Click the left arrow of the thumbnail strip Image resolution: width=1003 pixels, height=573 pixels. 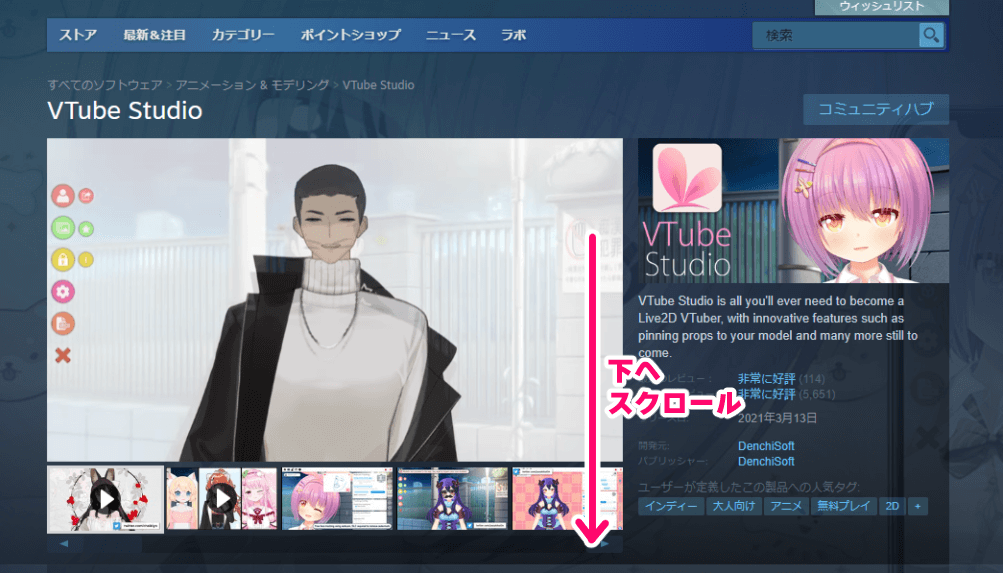tap(63, 544)
